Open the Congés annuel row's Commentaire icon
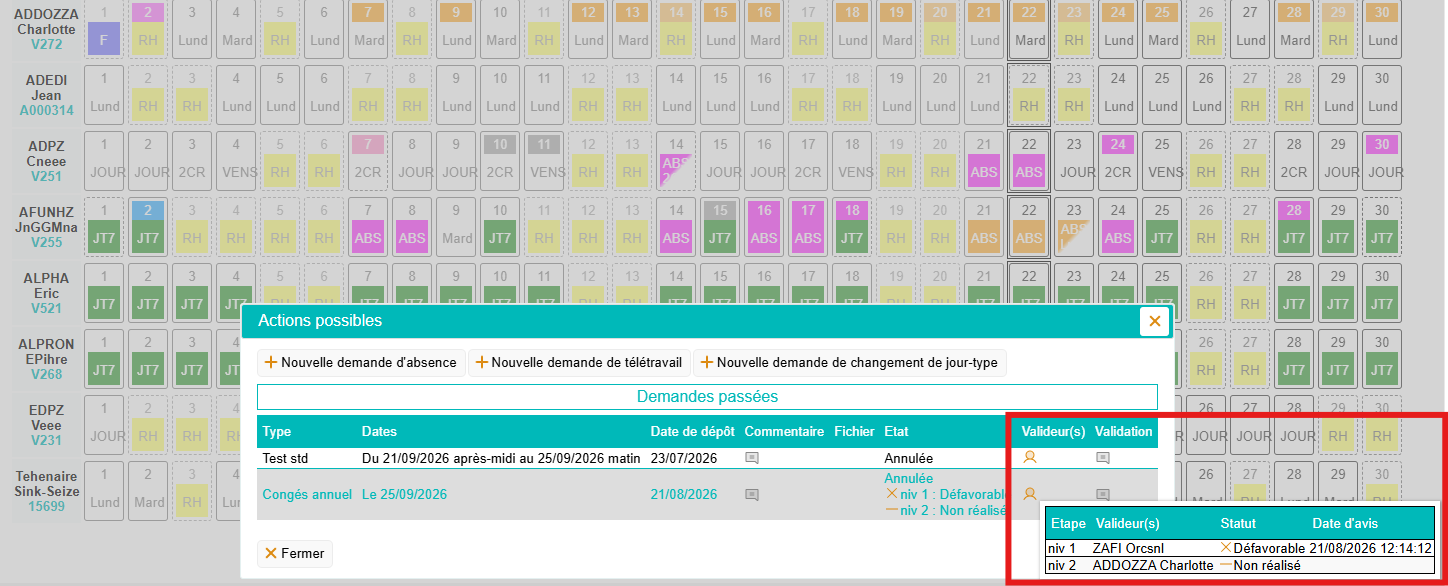1448x586 pixels. (752, 494)
